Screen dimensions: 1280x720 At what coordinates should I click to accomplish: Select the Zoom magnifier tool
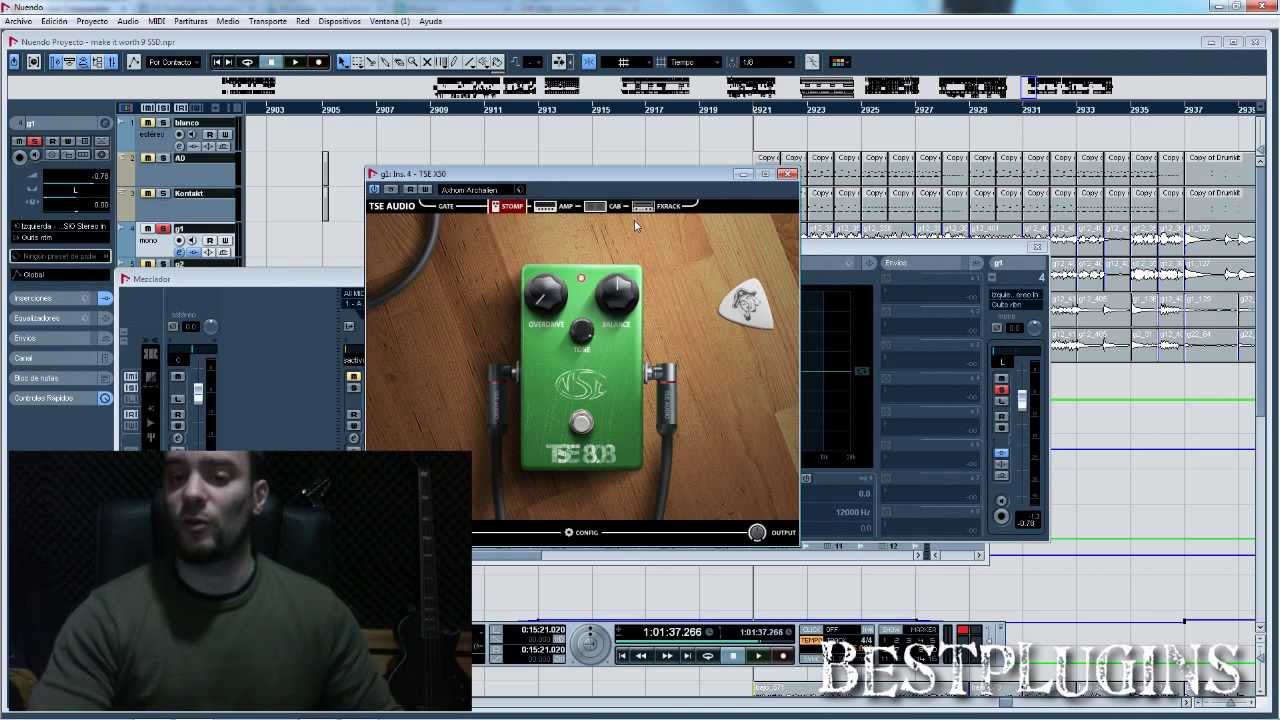tap(412, 62)
